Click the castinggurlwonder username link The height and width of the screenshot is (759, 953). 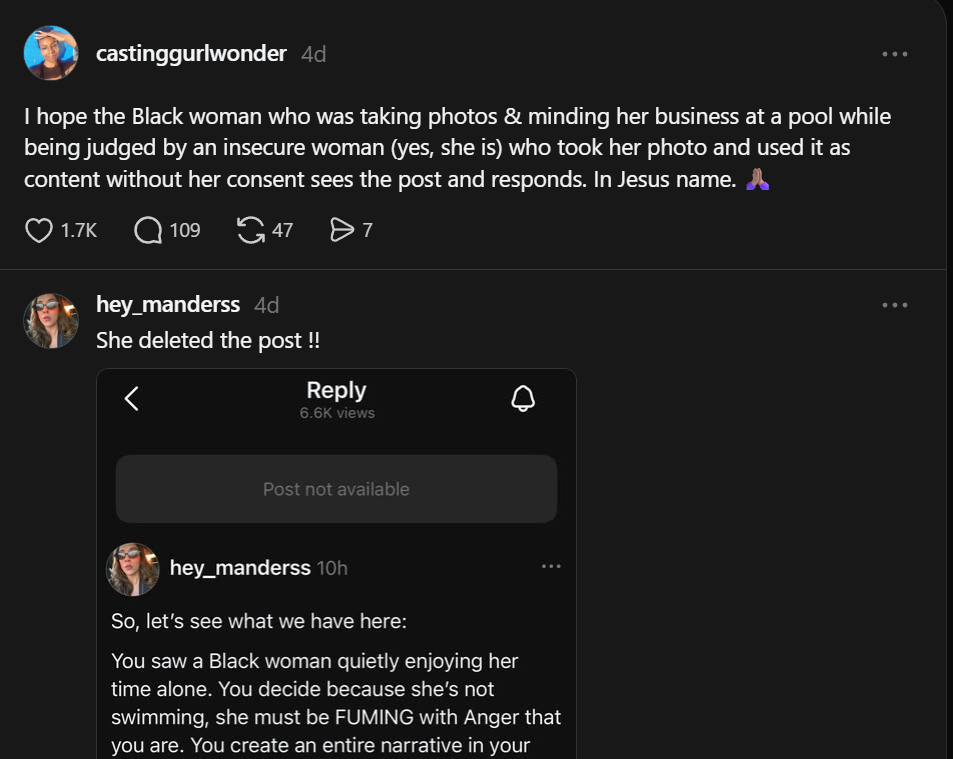point(191,54)
